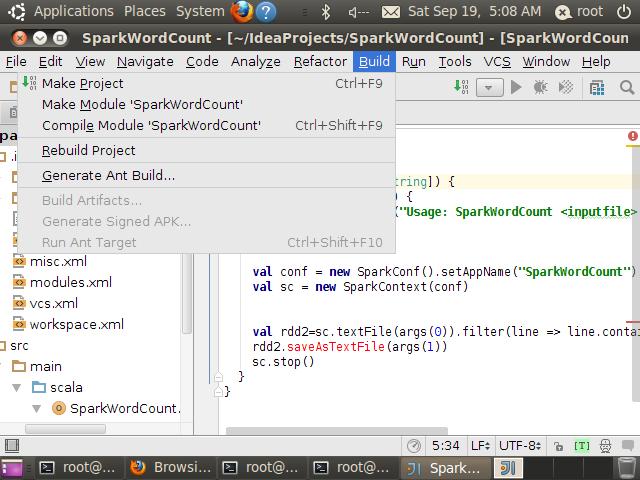Click project tree vertical scrollbar
Screen dimensions: 640x480
click(x=187, y=293)
